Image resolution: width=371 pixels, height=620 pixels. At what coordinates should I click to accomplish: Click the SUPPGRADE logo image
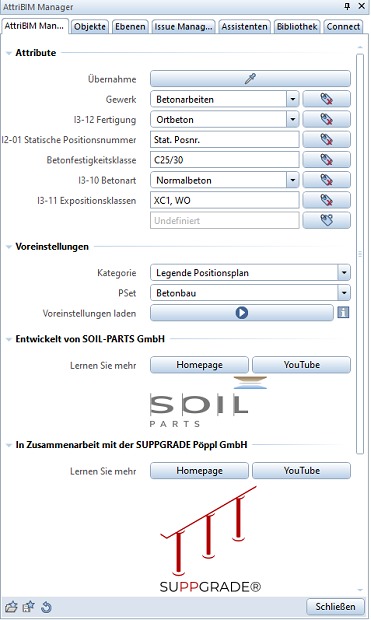coord(210,540)
